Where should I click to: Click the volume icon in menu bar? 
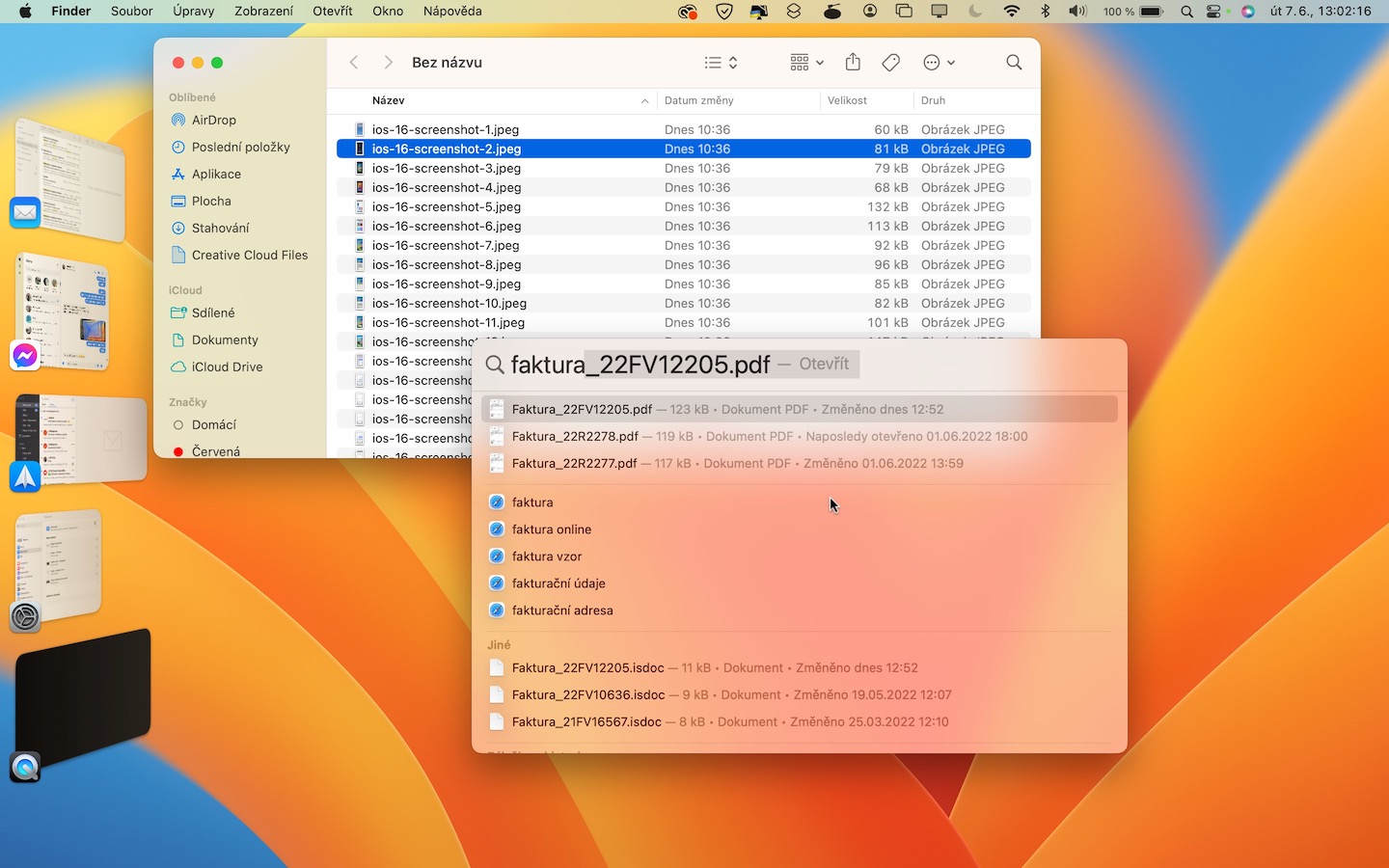click(1077, 12)
